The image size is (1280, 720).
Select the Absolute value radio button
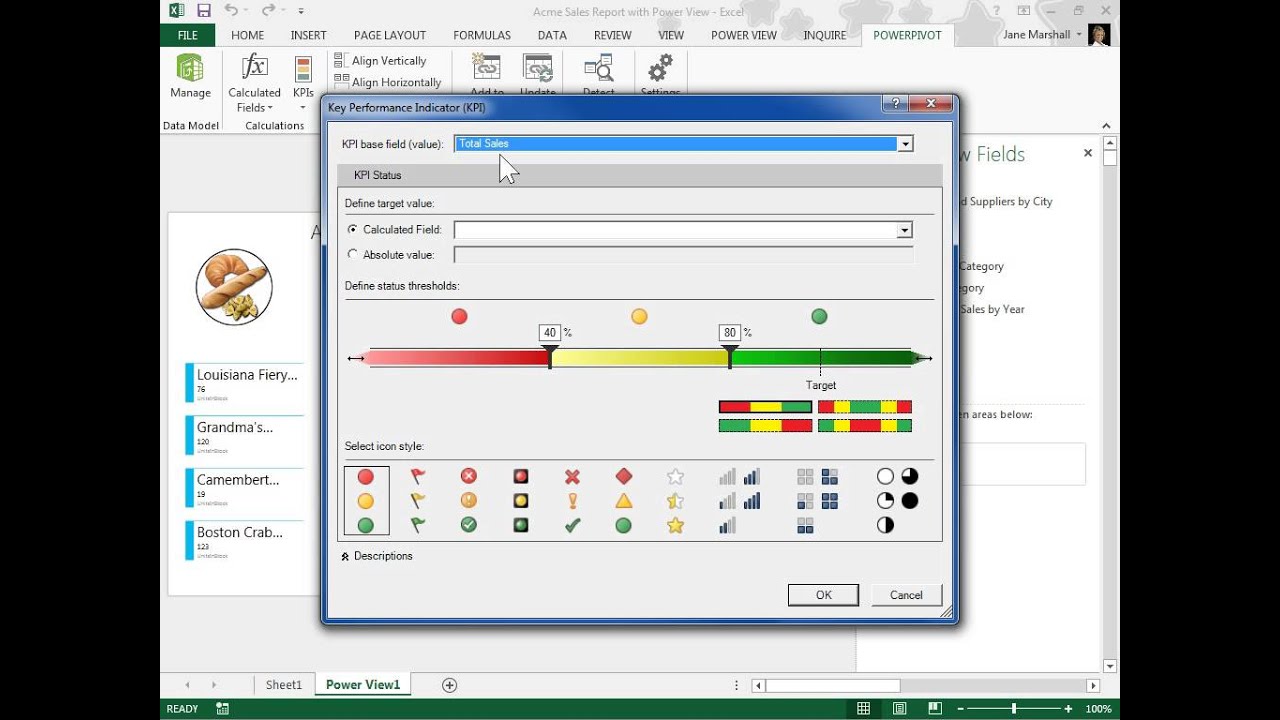click(x=352, y=255)
